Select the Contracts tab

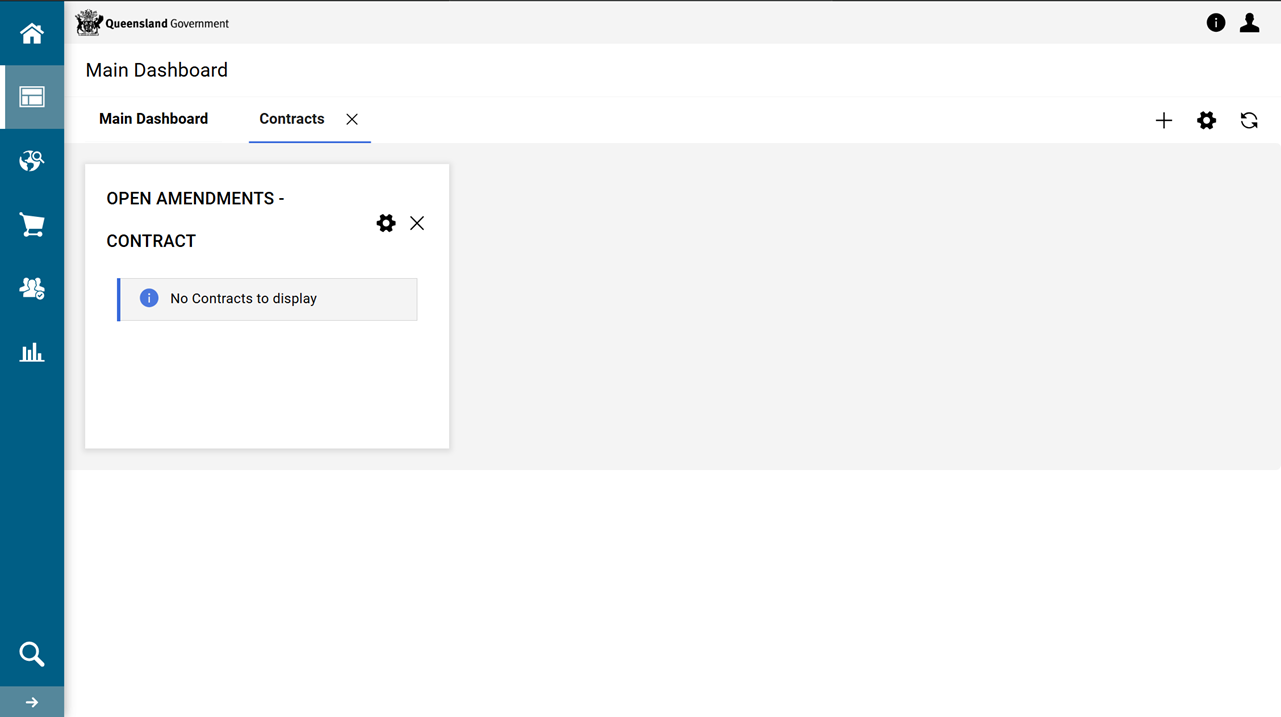(291, 119)
